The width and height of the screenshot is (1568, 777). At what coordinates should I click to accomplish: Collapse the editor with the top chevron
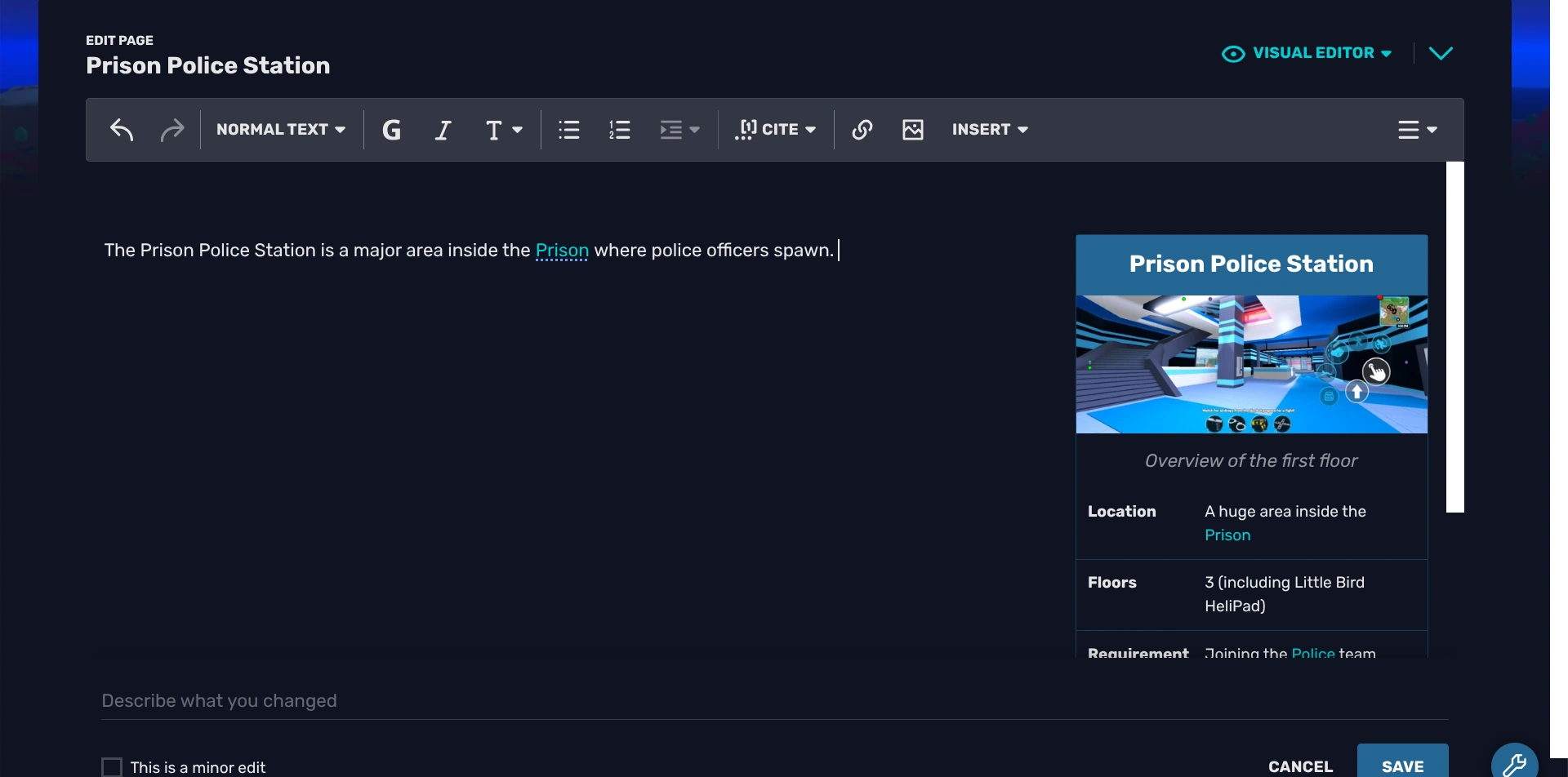pyautogui.click(x=1441, y=52)
